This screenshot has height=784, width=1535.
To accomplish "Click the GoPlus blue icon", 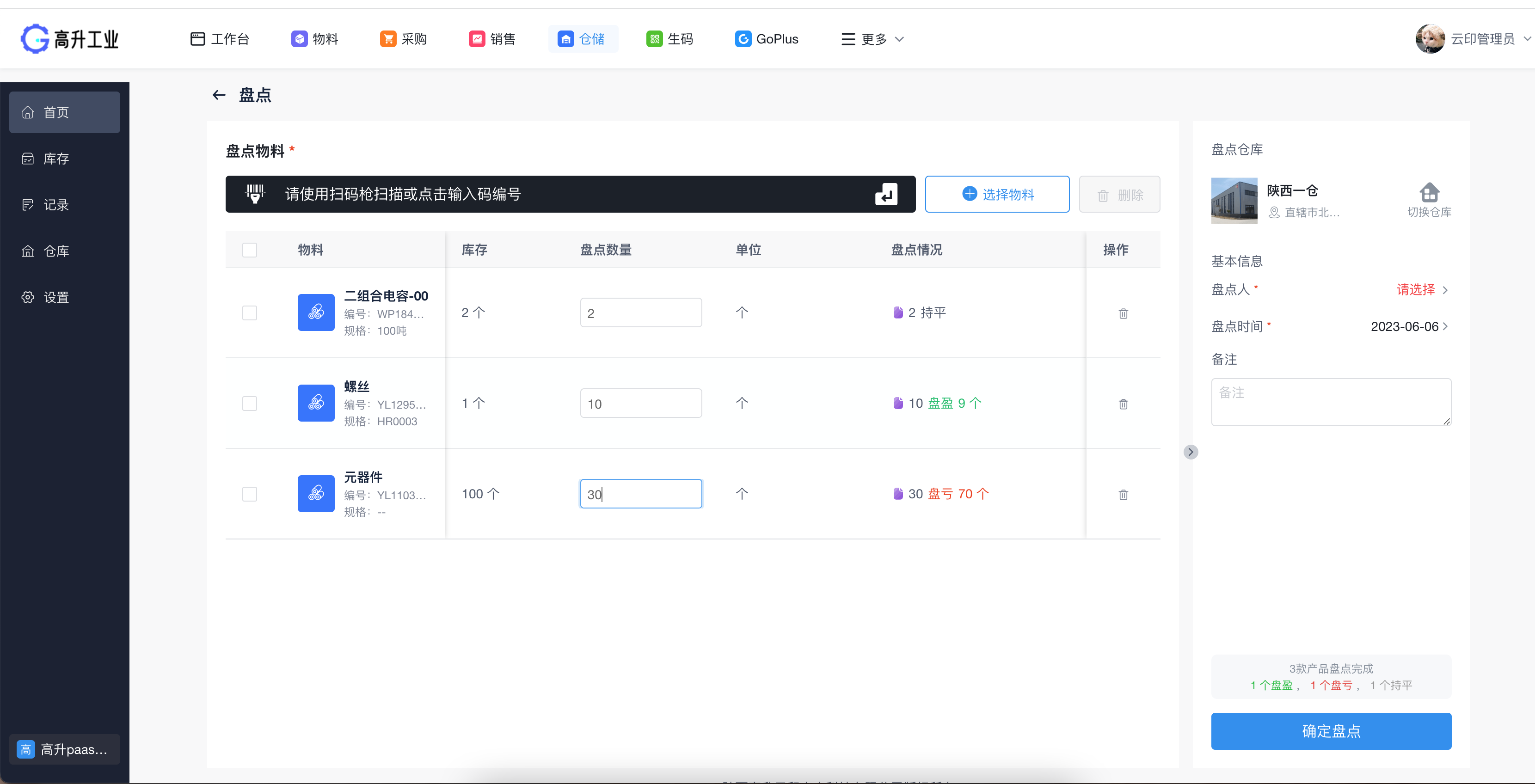I will click(743, 39).
